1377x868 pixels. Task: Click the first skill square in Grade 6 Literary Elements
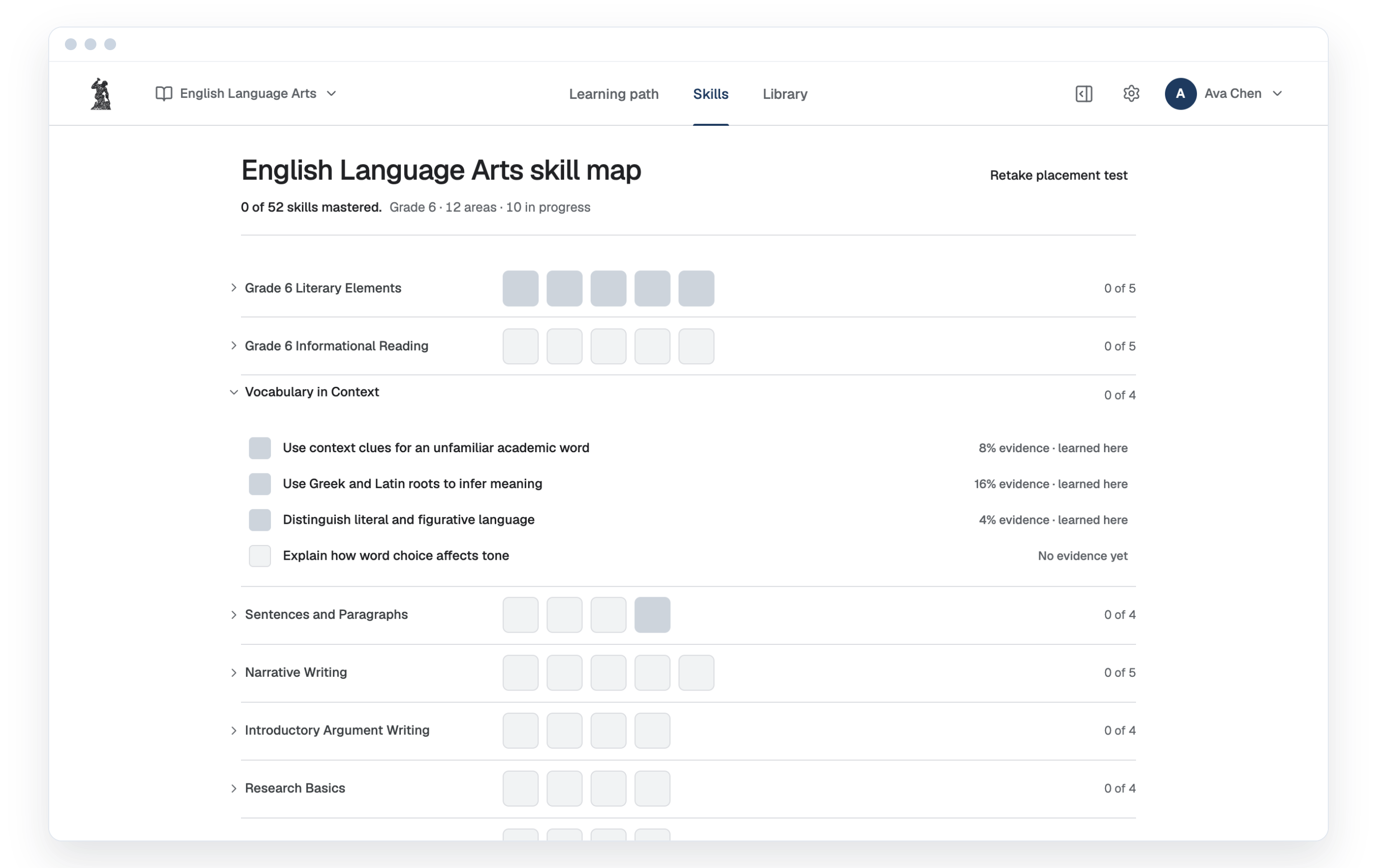click(520, 289)
